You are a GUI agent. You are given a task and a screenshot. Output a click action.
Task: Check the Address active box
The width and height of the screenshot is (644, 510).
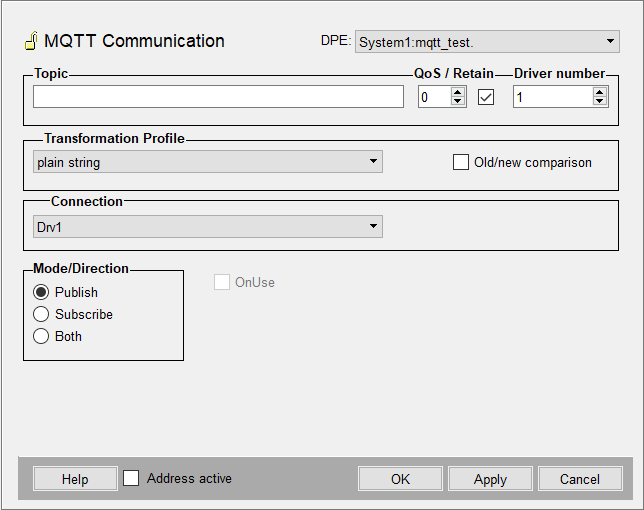(131, 478)
